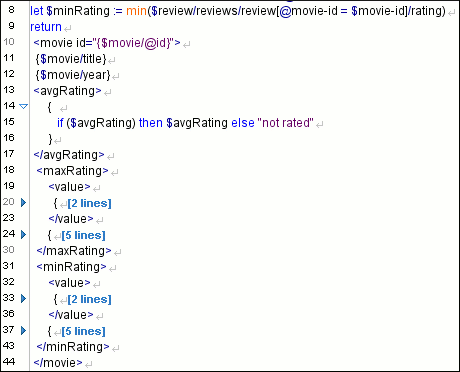Viewport: 460px width, 372px height.
Task: Click the [5 lines] placeholder on line 37
Action: pyautogui.click(x=83, y=331)
